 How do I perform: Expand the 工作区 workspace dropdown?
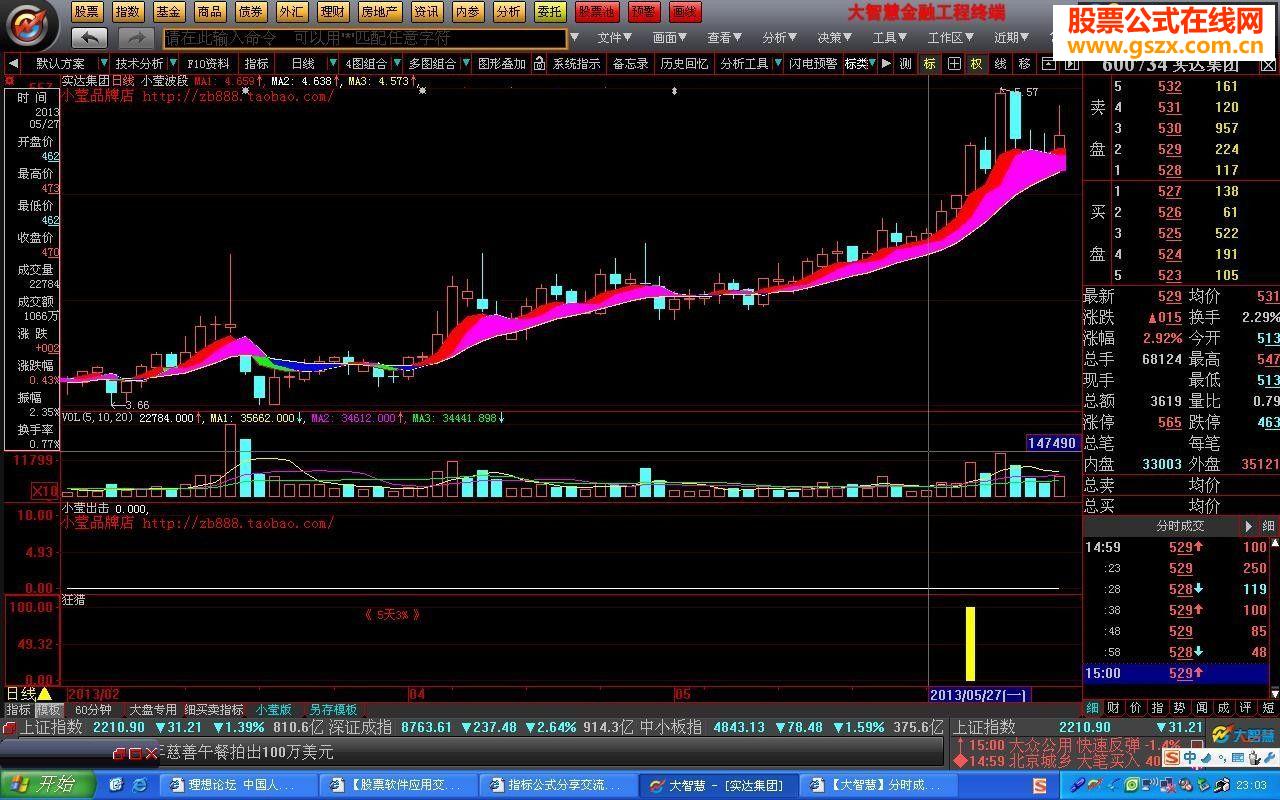point(951,38)
